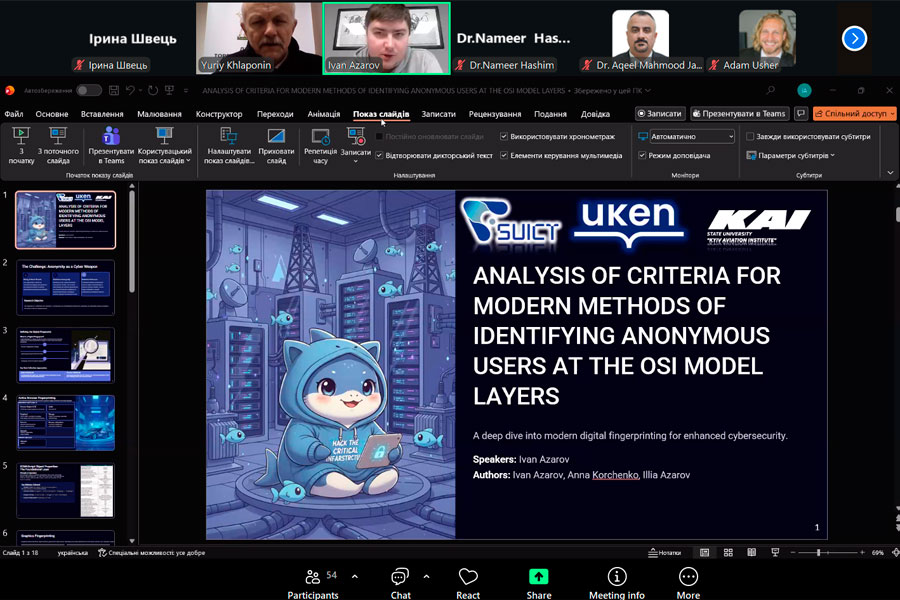Viewport: 900px width, 600px height.
Task: Open Meeting info icon
Action: pyautogui.click(x=617, y=578)
